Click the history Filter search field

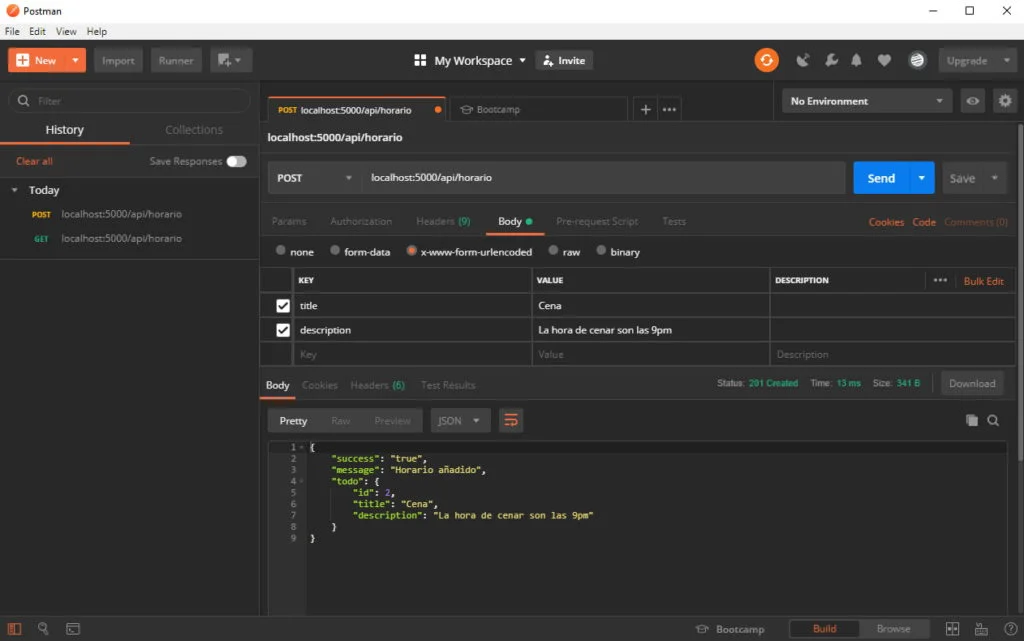pos(129,101)
